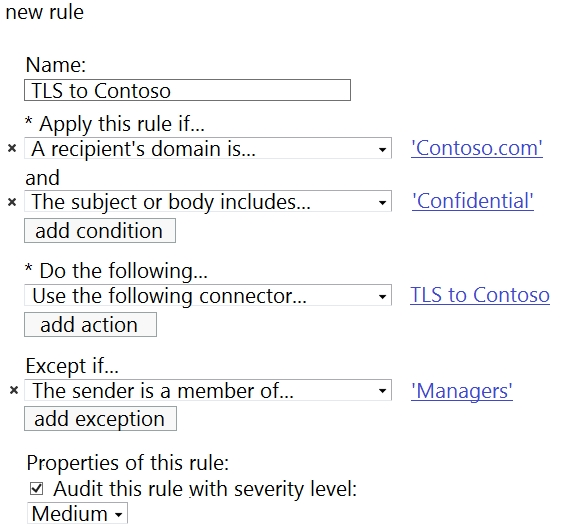The width and height of the screenshot is (565, 530).
Task: Remove the recipient's domain condition with its X
Action: (12, 148)
